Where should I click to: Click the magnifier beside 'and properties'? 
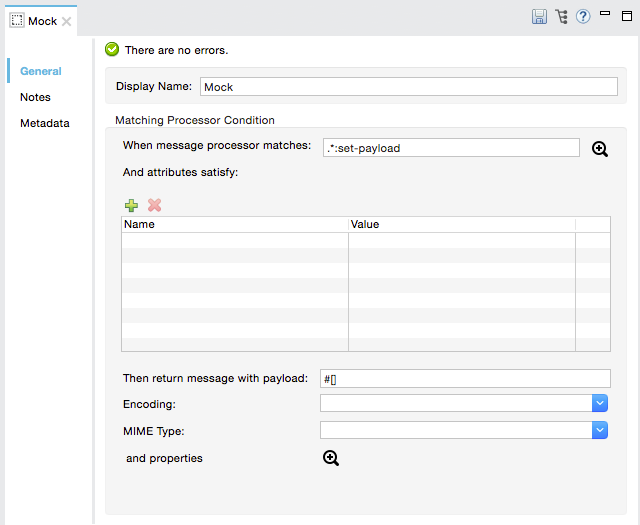(x=331, y=458)
